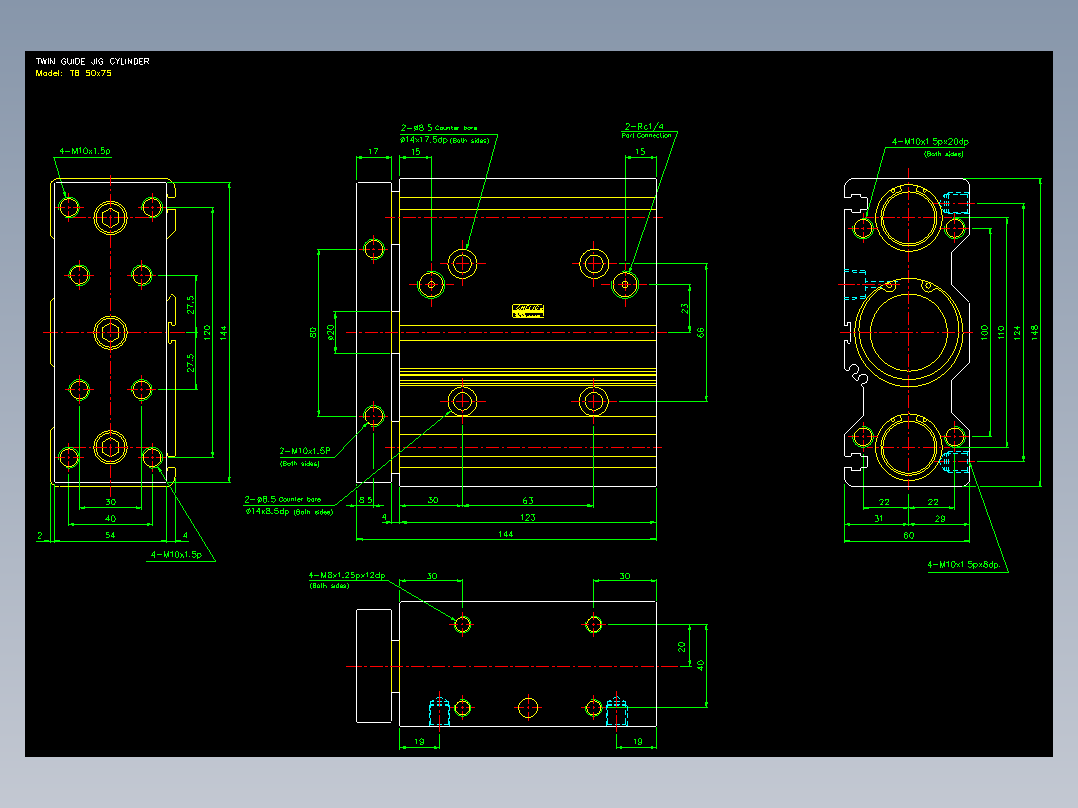Click the 'ø14x8.5dp' counter bore note
1078x808 pixels.
coord(267,511)
